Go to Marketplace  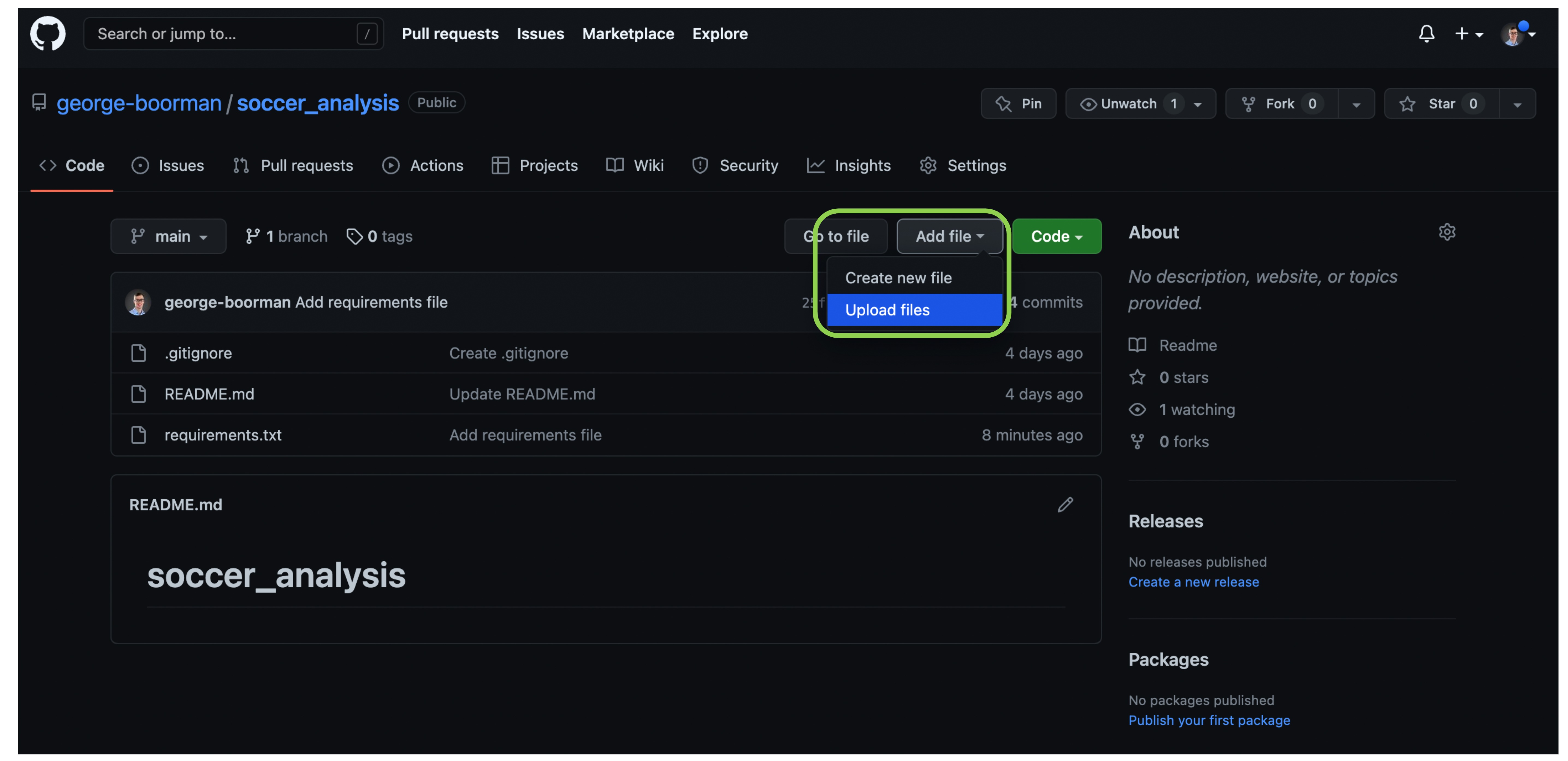point(628,34)
